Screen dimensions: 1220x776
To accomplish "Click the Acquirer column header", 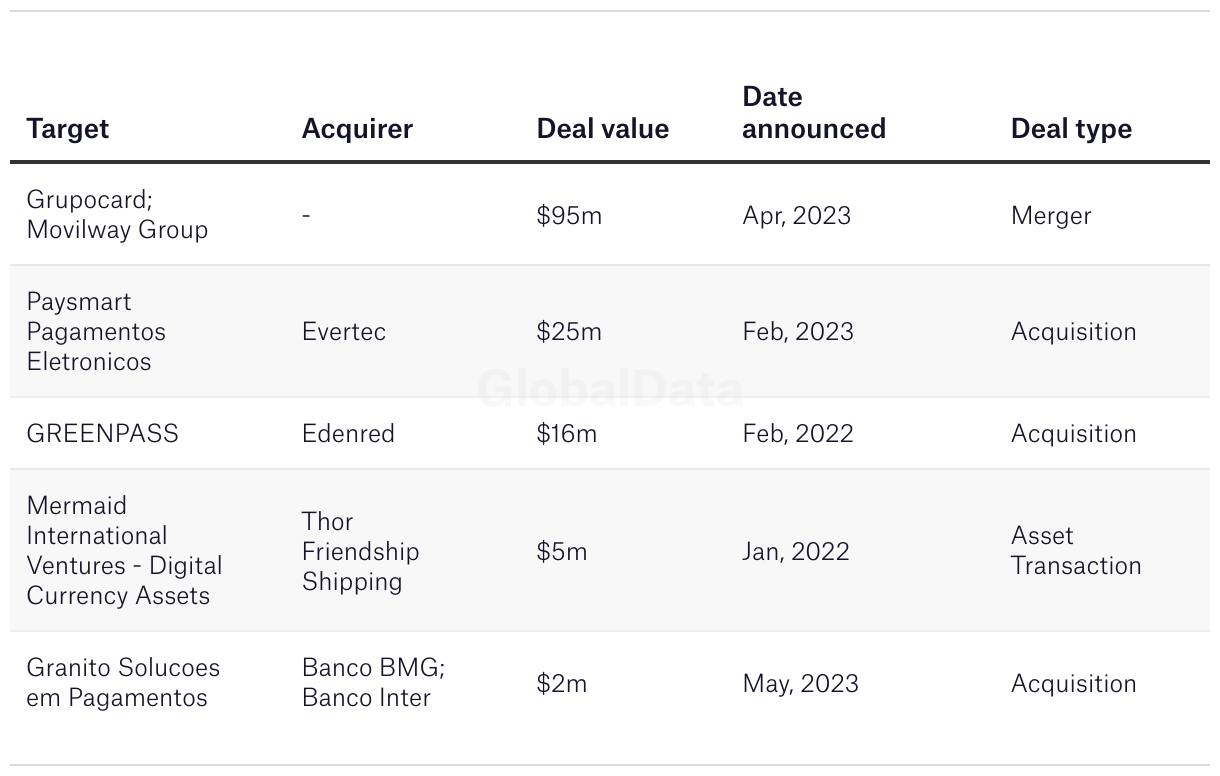I will pyautogui.click(x=357, y=129).
